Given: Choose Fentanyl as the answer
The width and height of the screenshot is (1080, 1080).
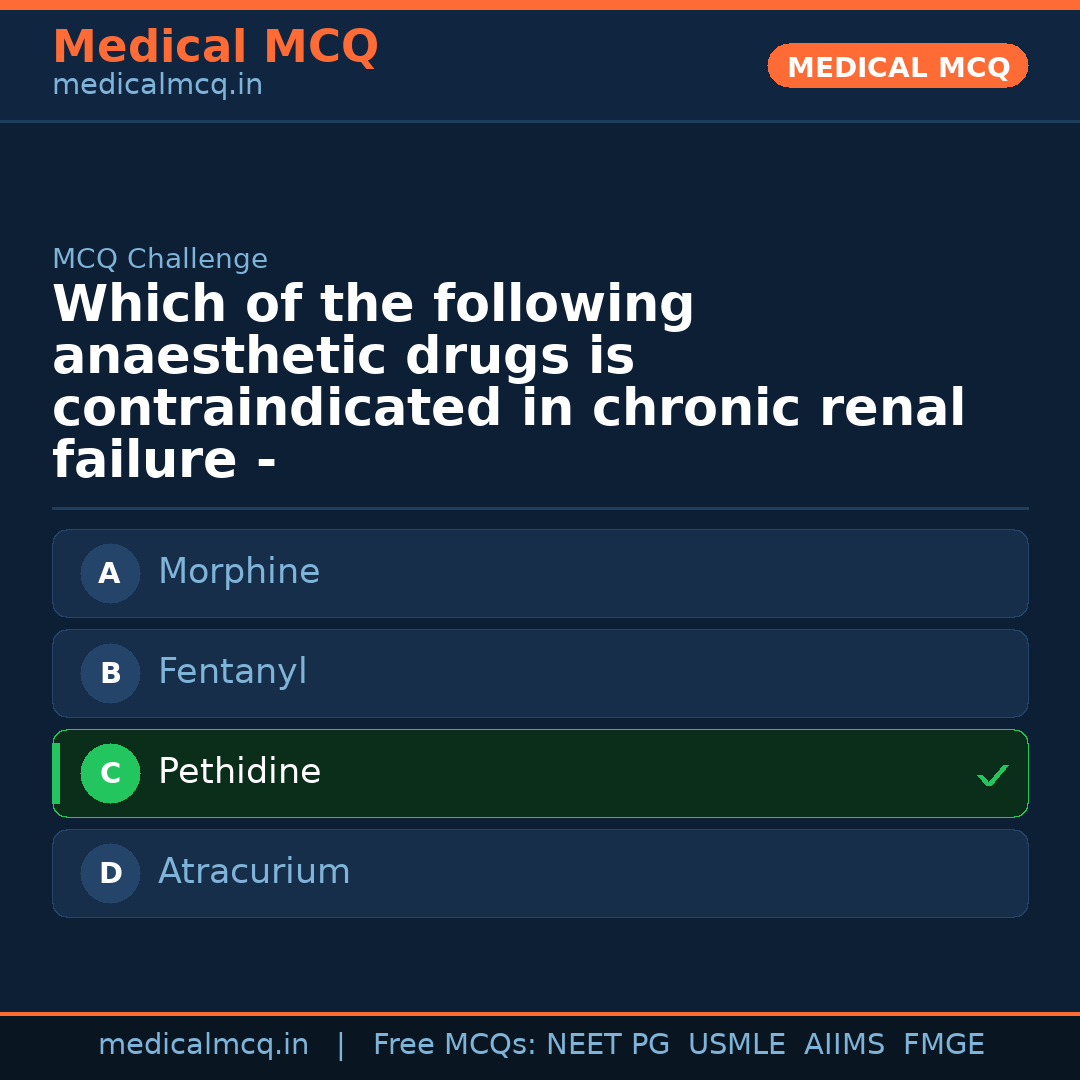Looking at the screenshot, I should tap(232, 672).
